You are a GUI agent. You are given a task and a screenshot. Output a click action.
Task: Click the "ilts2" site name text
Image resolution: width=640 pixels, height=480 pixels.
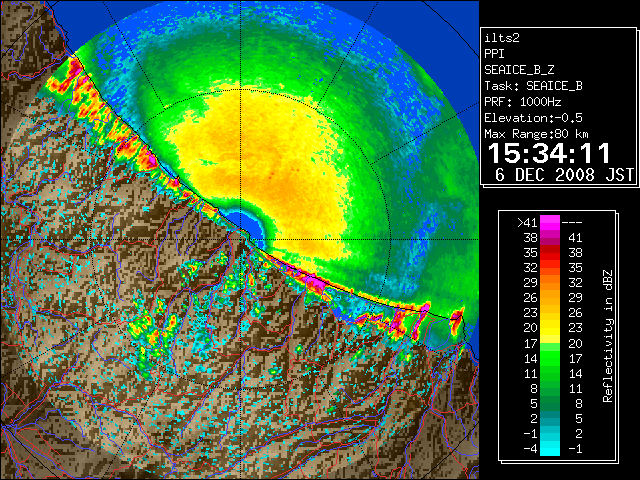(502, 38)
